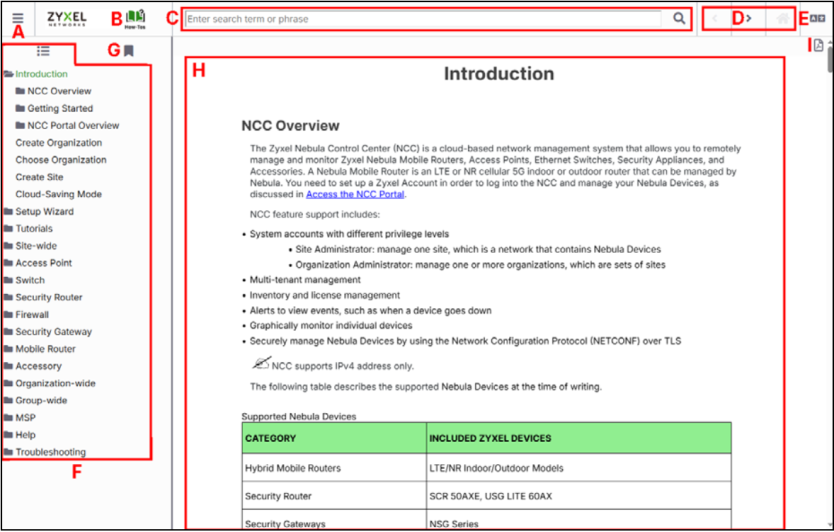Viewport: 834px width, 532px height.
Task: Collapse the Introduction tree folder
Action: click(x=9, y=74)
